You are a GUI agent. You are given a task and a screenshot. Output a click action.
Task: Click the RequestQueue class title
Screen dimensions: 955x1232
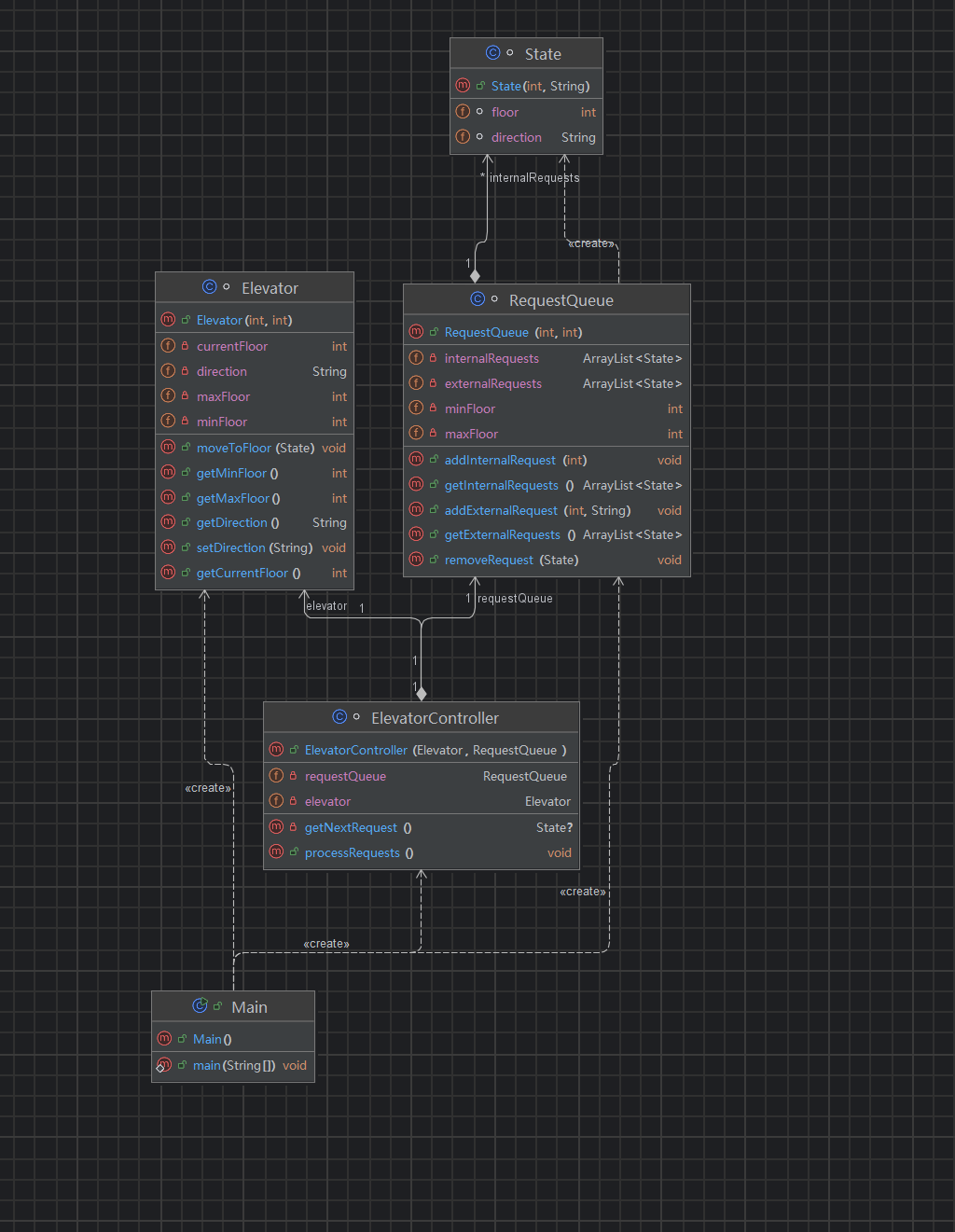tap(561, 300)
